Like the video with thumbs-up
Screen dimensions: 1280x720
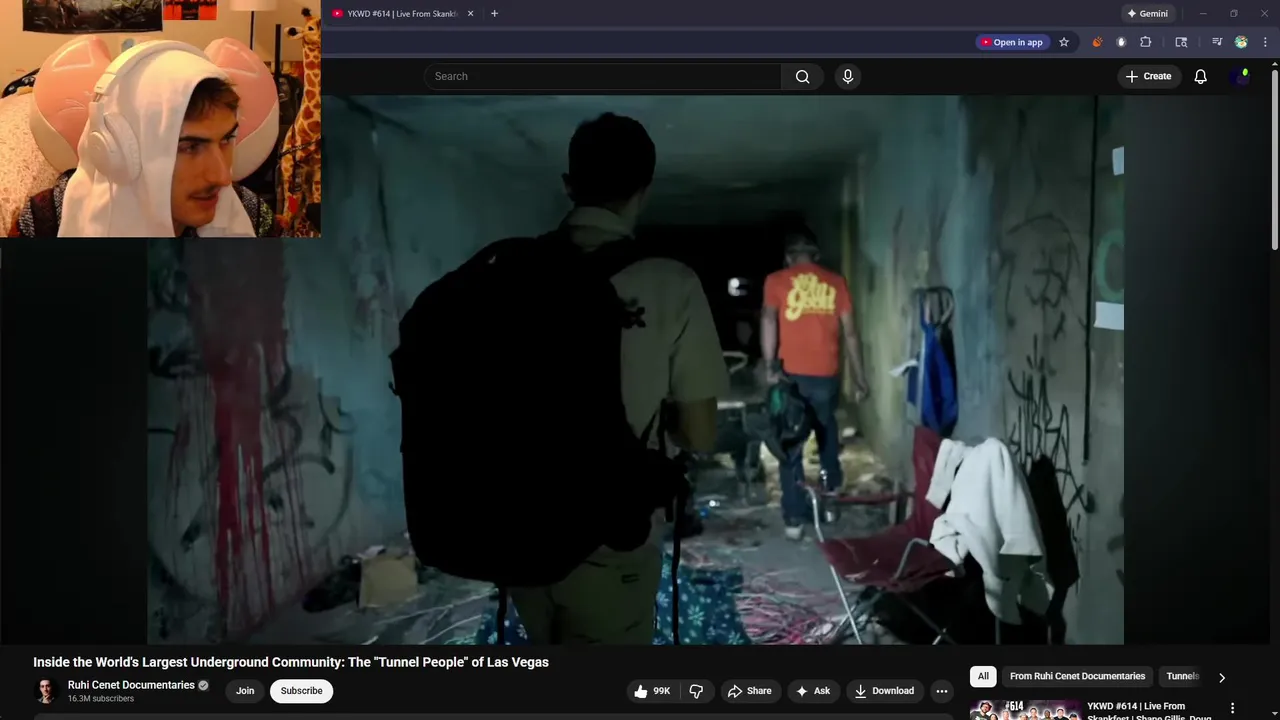(651, 691)
